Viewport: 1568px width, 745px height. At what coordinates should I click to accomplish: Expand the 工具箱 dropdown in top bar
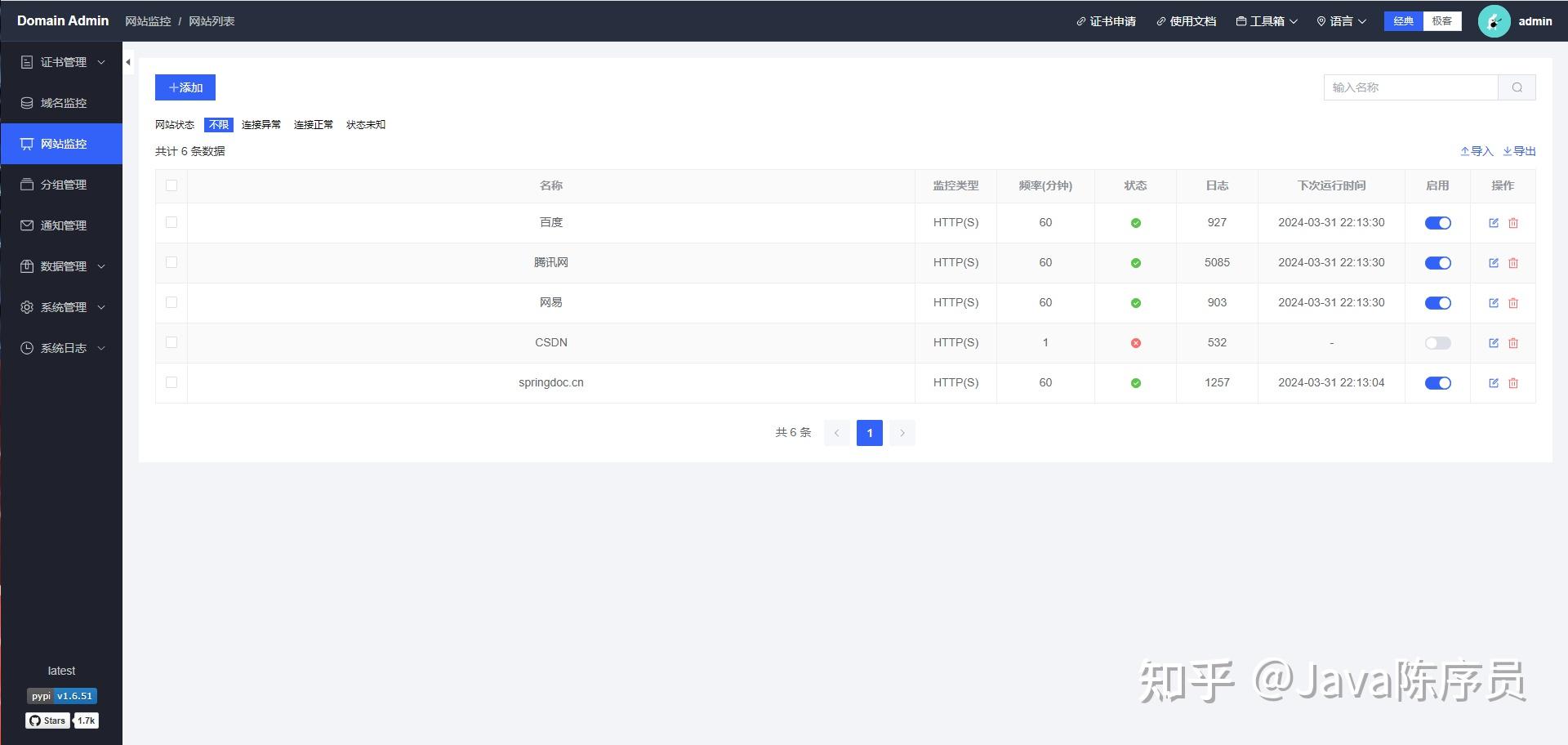(1267, 20)
